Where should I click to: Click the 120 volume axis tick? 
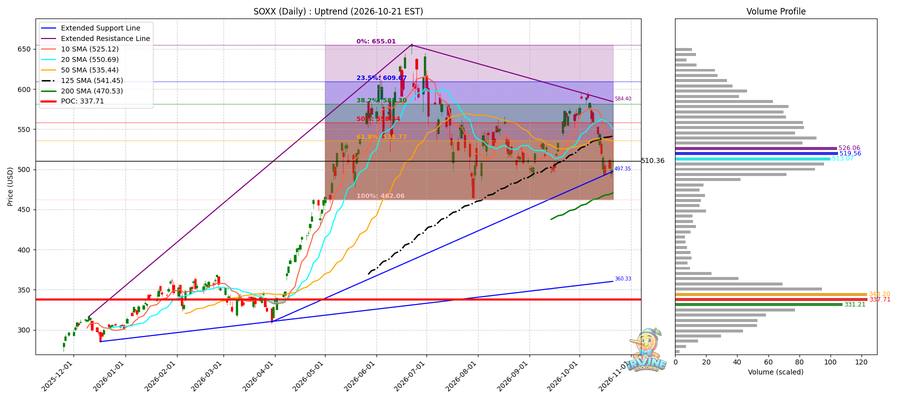[x=862, y=363]
